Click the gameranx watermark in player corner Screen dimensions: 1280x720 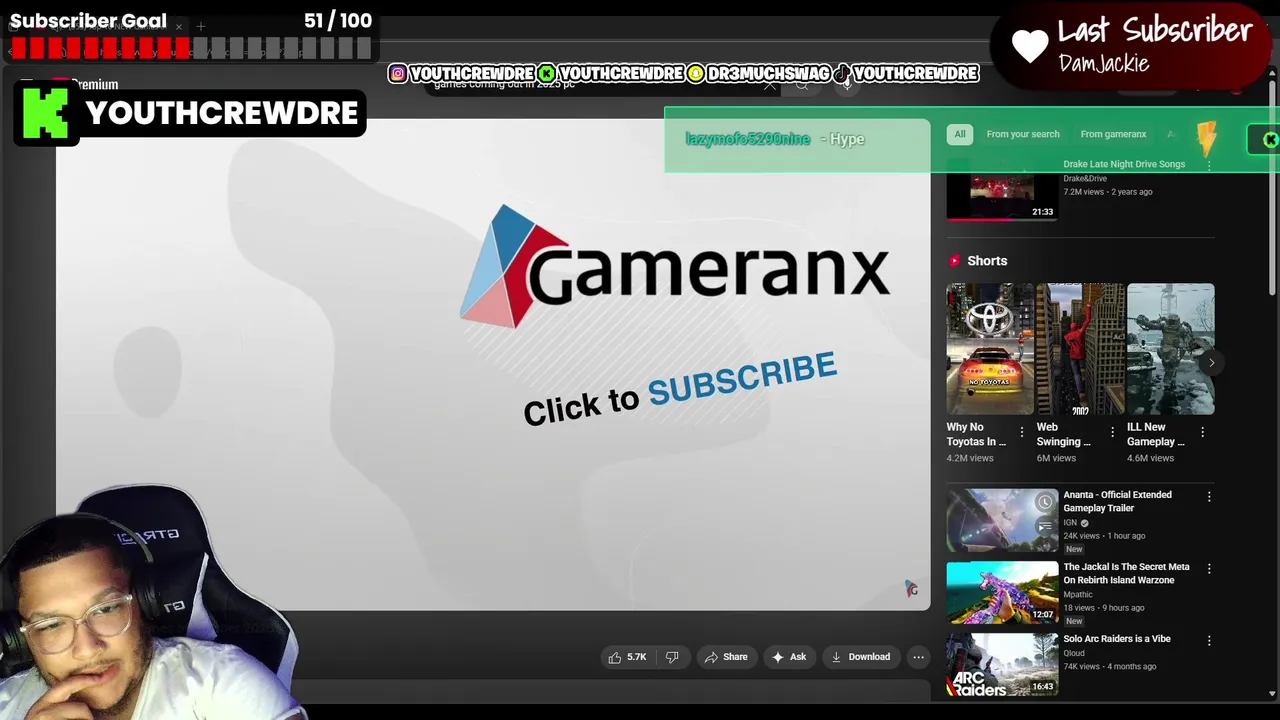pyautogui.click(x=911, y=589)
